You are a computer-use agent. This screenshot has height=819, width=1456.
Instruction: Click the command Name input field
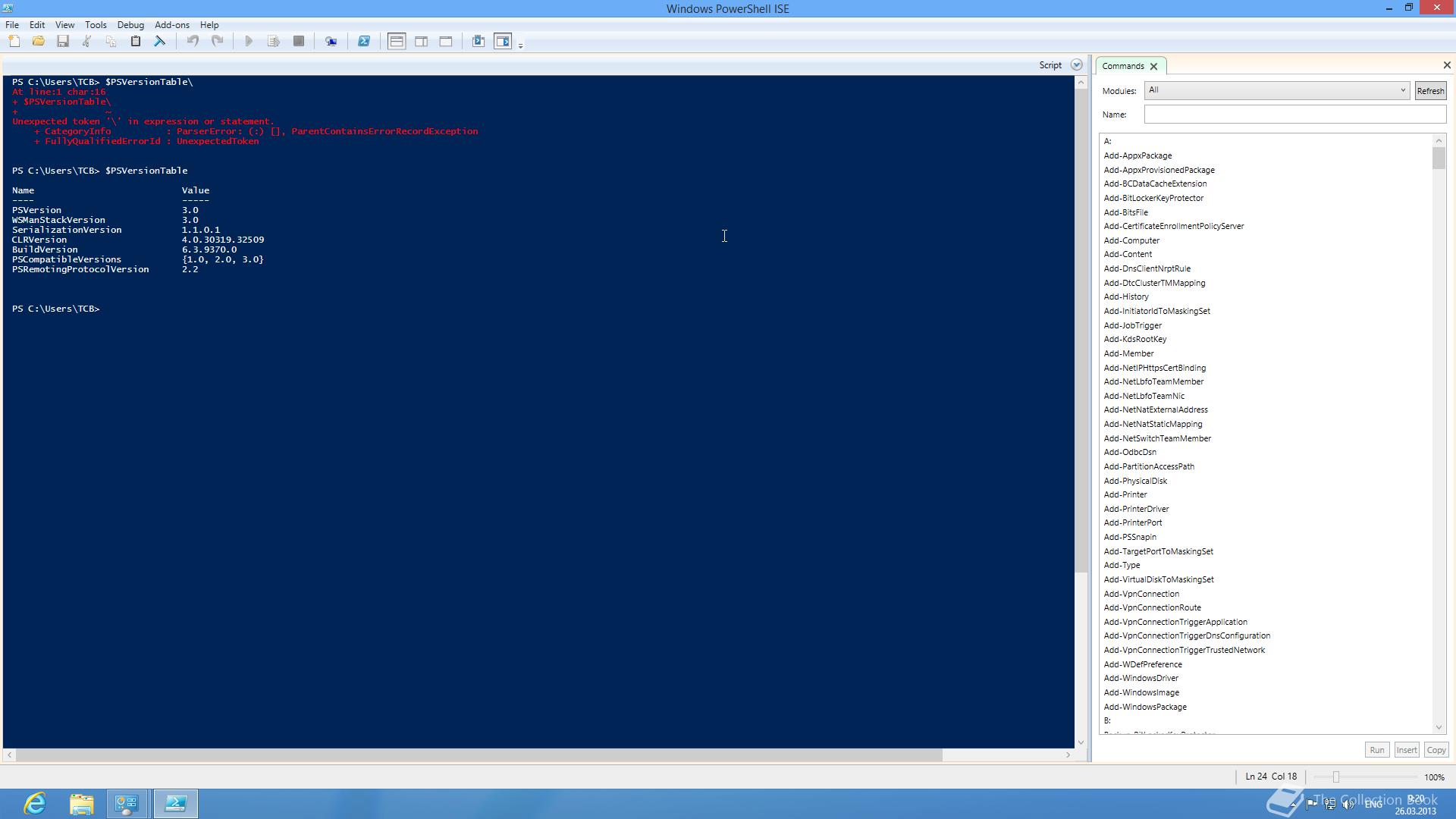coord(1294,115)
